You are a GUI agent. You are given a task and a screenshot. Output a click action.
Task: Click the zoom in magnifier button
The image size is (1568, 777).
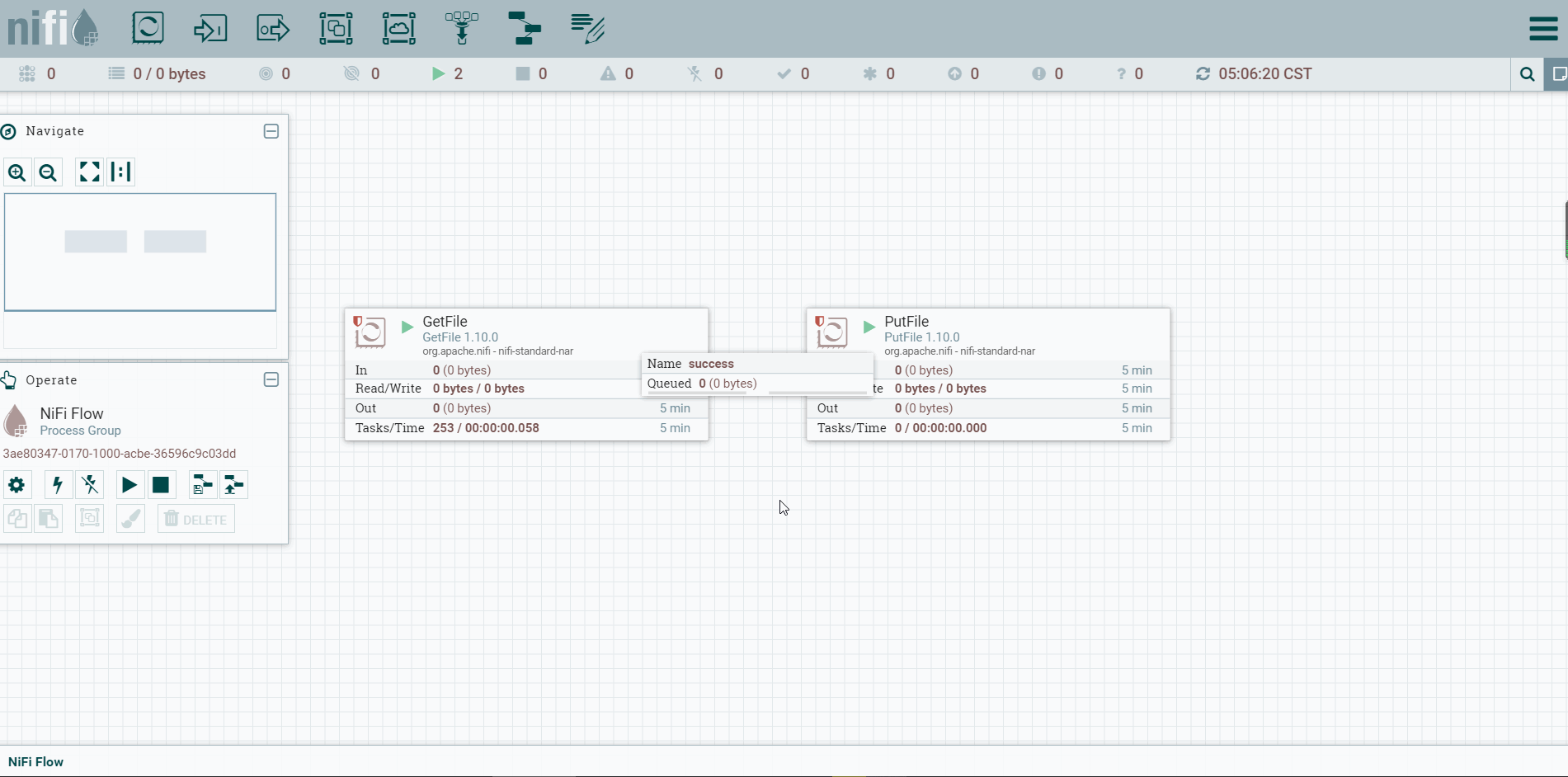pyautogui.click(x=16, y=172)
